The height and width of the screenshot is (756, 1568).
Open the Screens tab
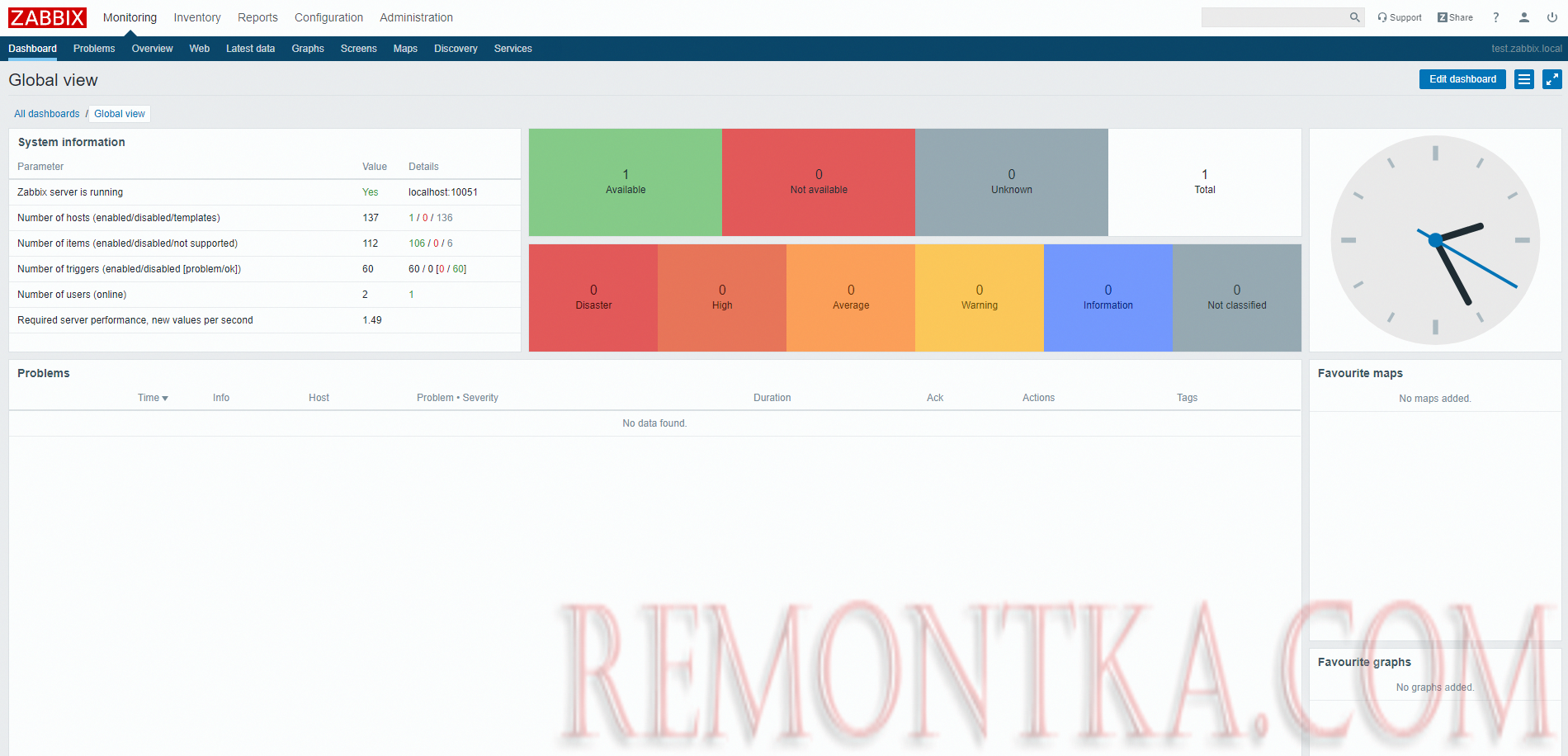coord(359,49)
